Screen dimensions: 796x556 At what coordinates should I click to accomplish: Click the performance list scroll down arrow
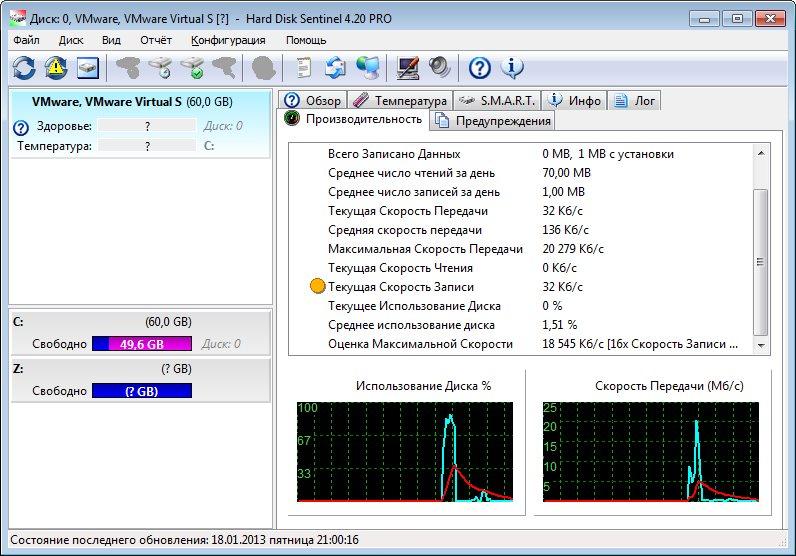pos(760,345)
